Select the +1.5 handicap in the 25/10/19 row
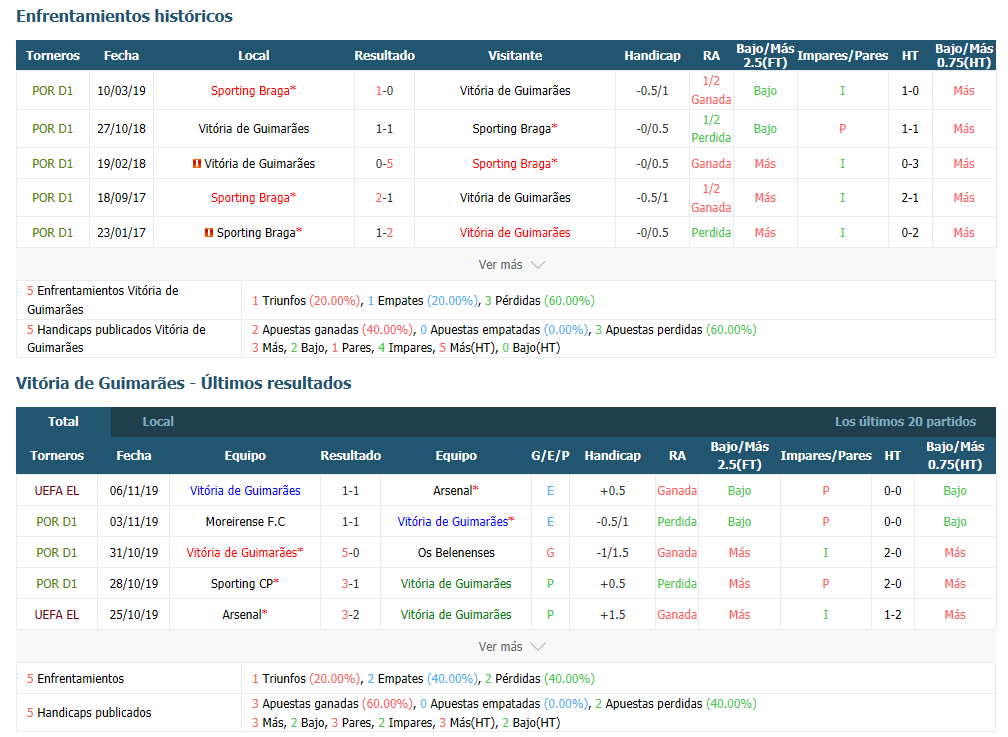The image size is (1008, 737). [x=613, y=615]
